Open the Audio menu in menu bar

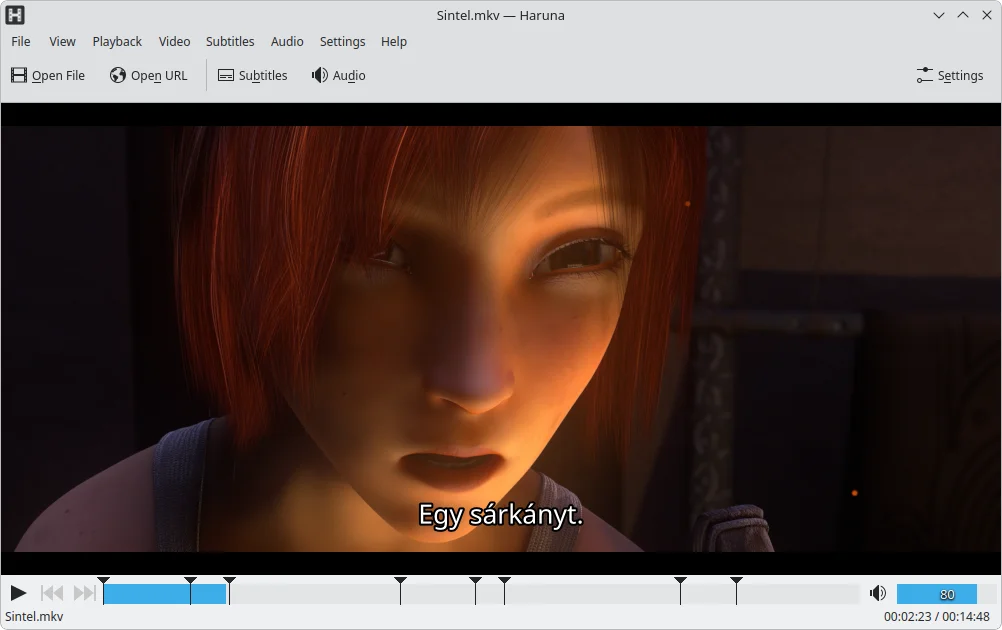[287, 42]
